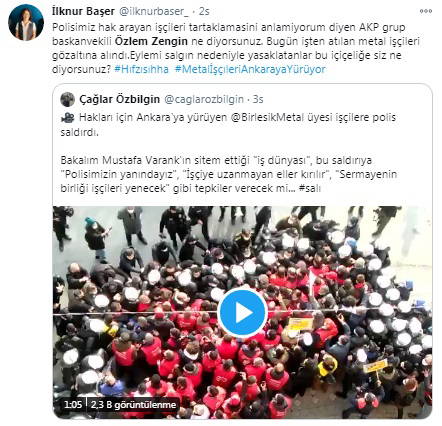
Task: Open the #salı hashtag in quoted tweet
Action: 310,188
